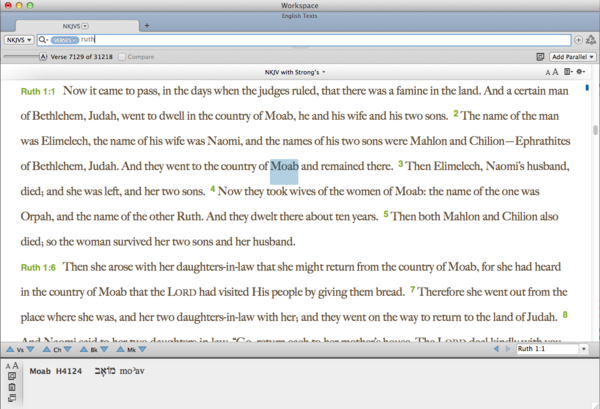The width and height of the screenshot is (600, 409).
Task: Click the text size AA icon
Action: click(552, 73)
